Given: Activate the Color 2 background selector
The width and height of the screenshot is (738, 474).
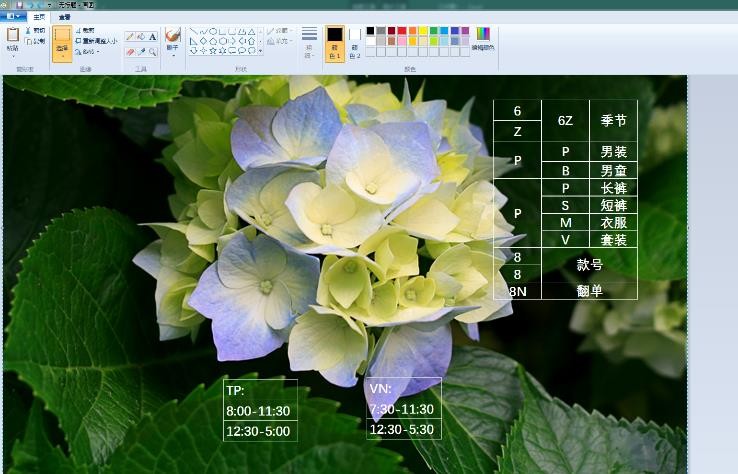Looking at the screenshot, I should (354, 43).
